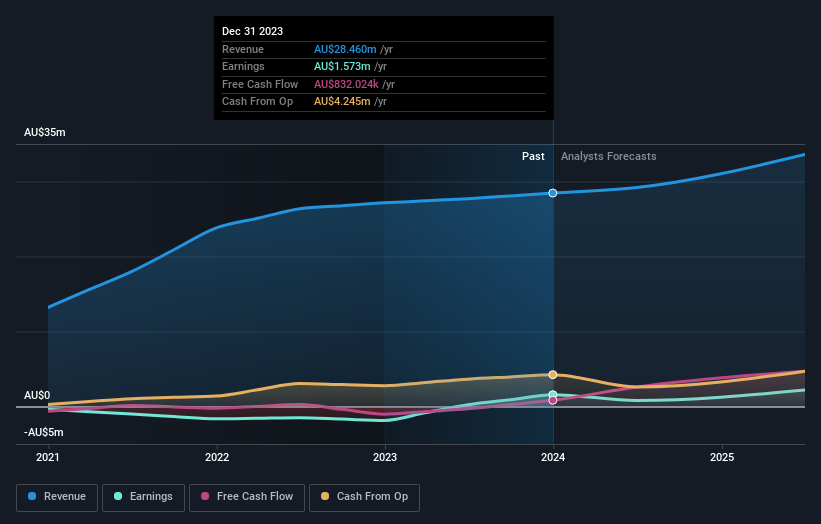Click the Dec 31 2023 tooltip date

252,31
